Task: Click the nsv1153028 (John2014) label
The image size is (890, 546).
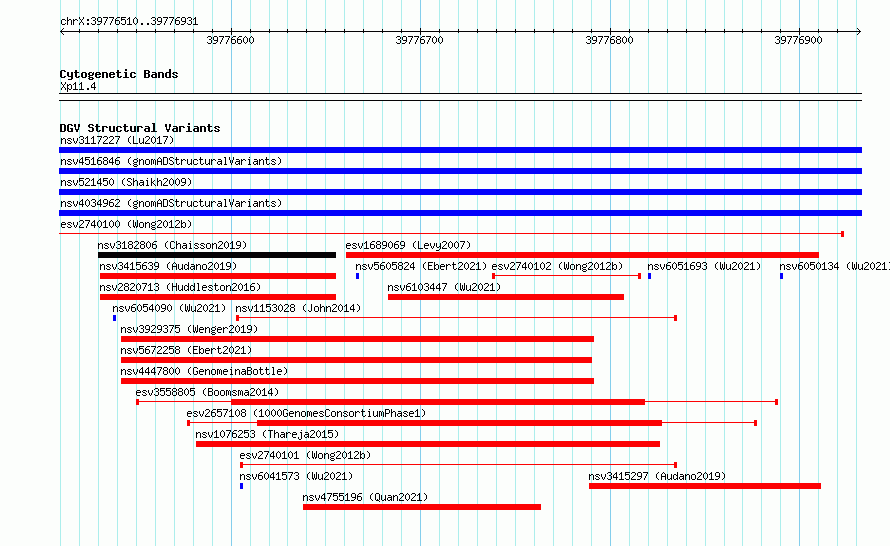Action: click(x=298, y=308)
